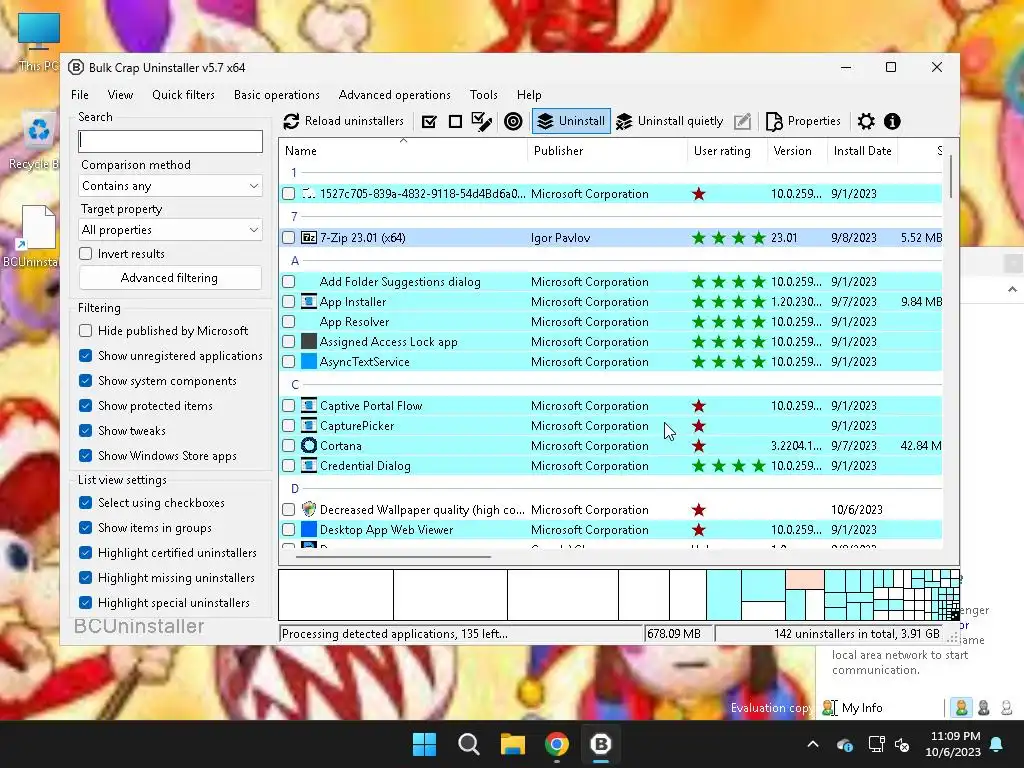Open the View menu
This screenshot has width=1024, height=768.
(120, 95)
